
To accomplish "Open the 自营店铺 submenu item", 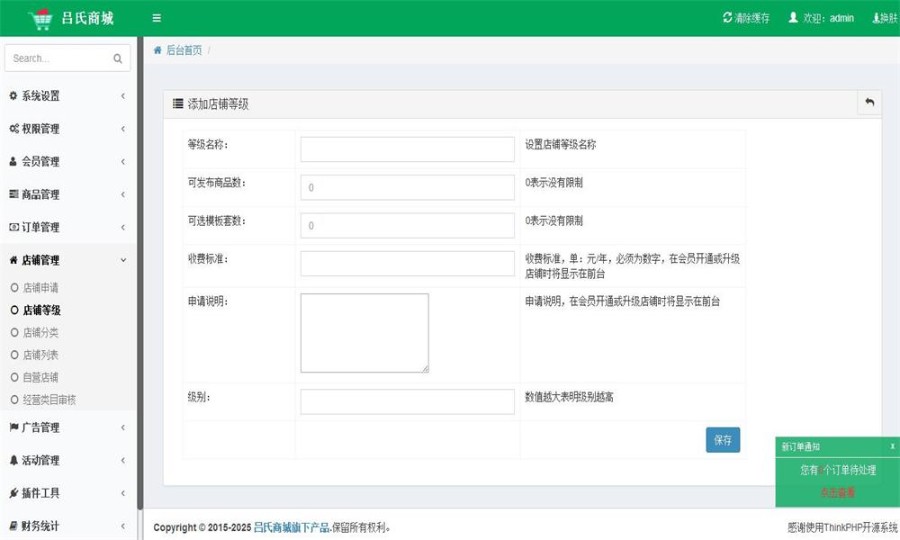I will tap(41, 377).
